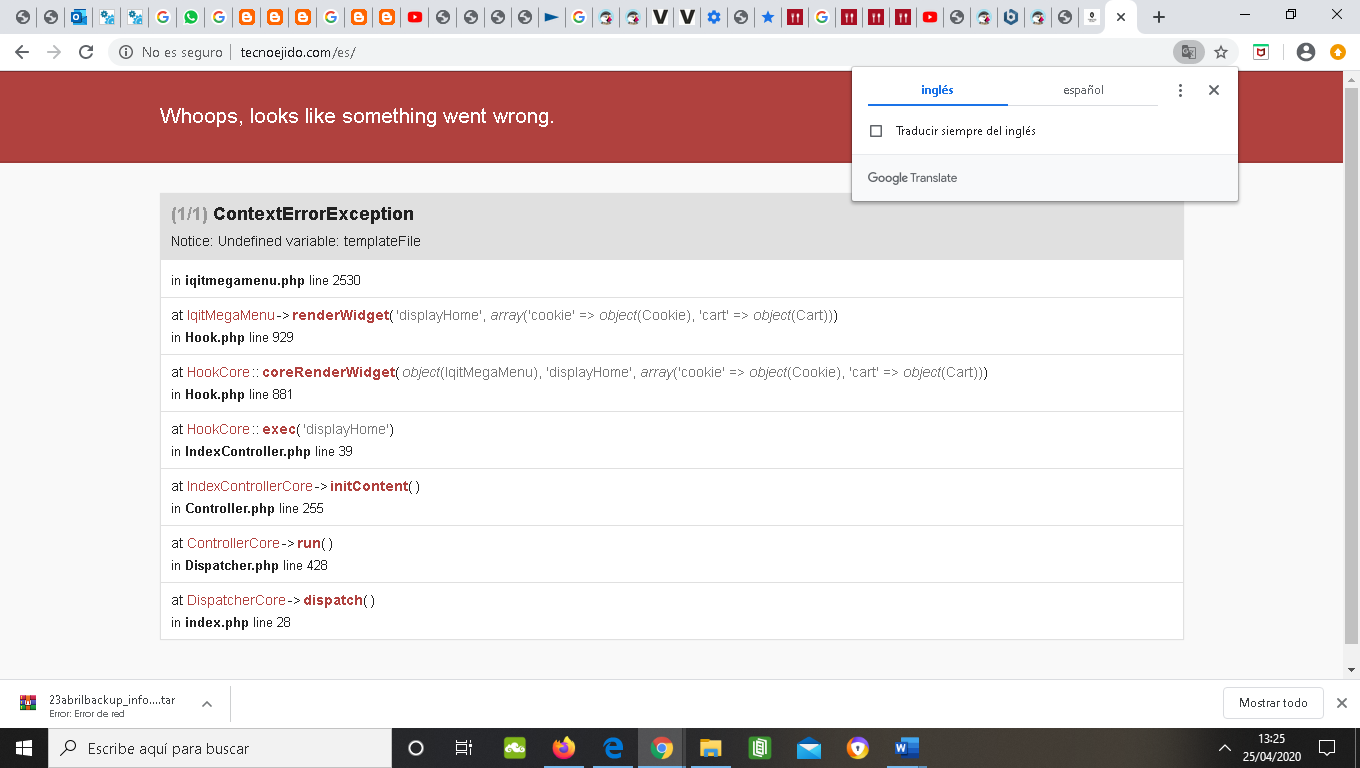Open the Mail app in taskbar

click(x=809, y=747)
